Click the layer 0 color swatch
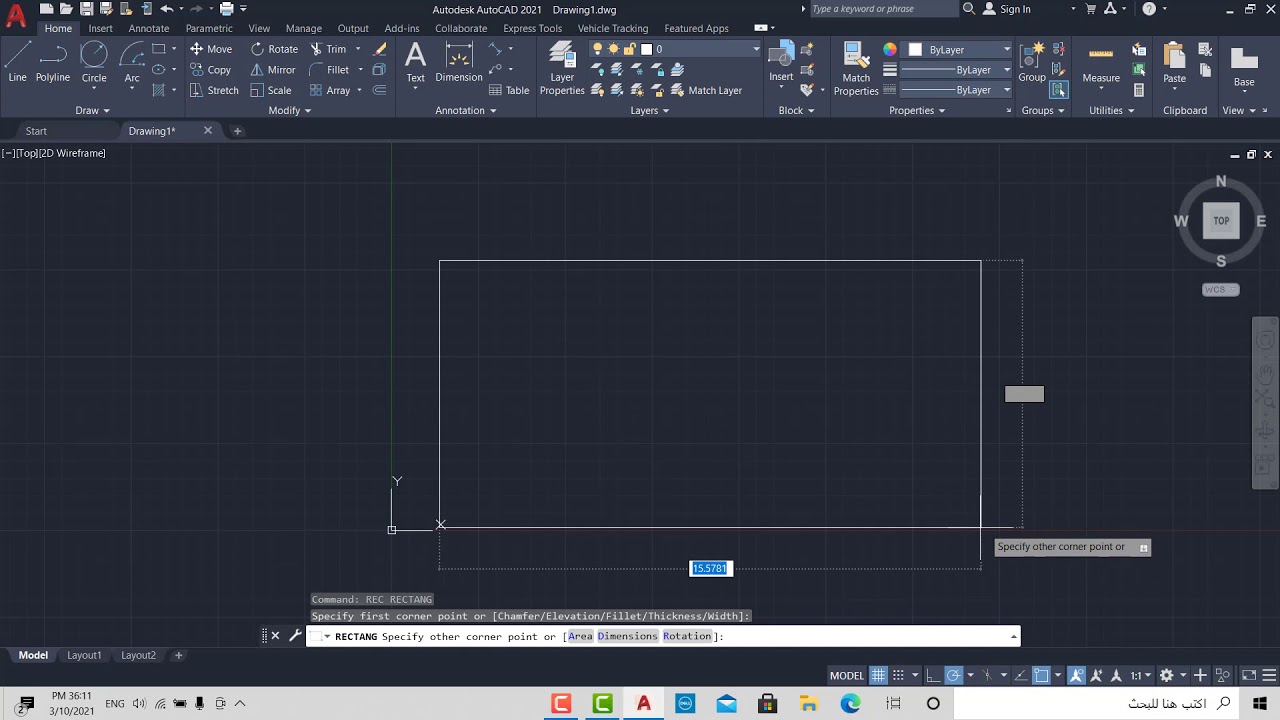1280x720 pixels. 646,49
